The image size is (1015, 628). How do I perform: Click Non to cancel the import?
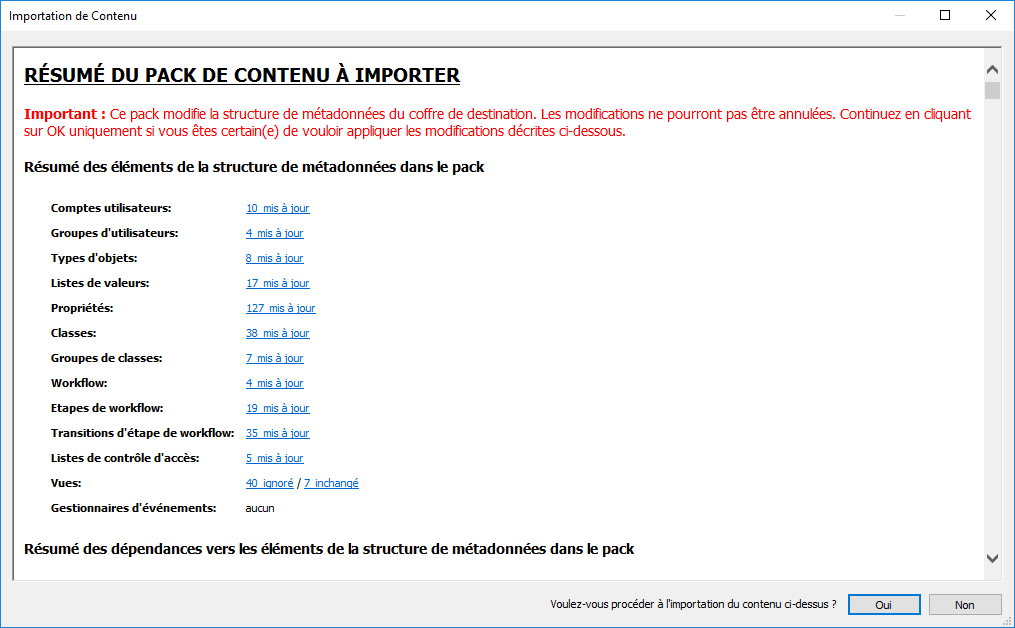(x=964, y=605)
